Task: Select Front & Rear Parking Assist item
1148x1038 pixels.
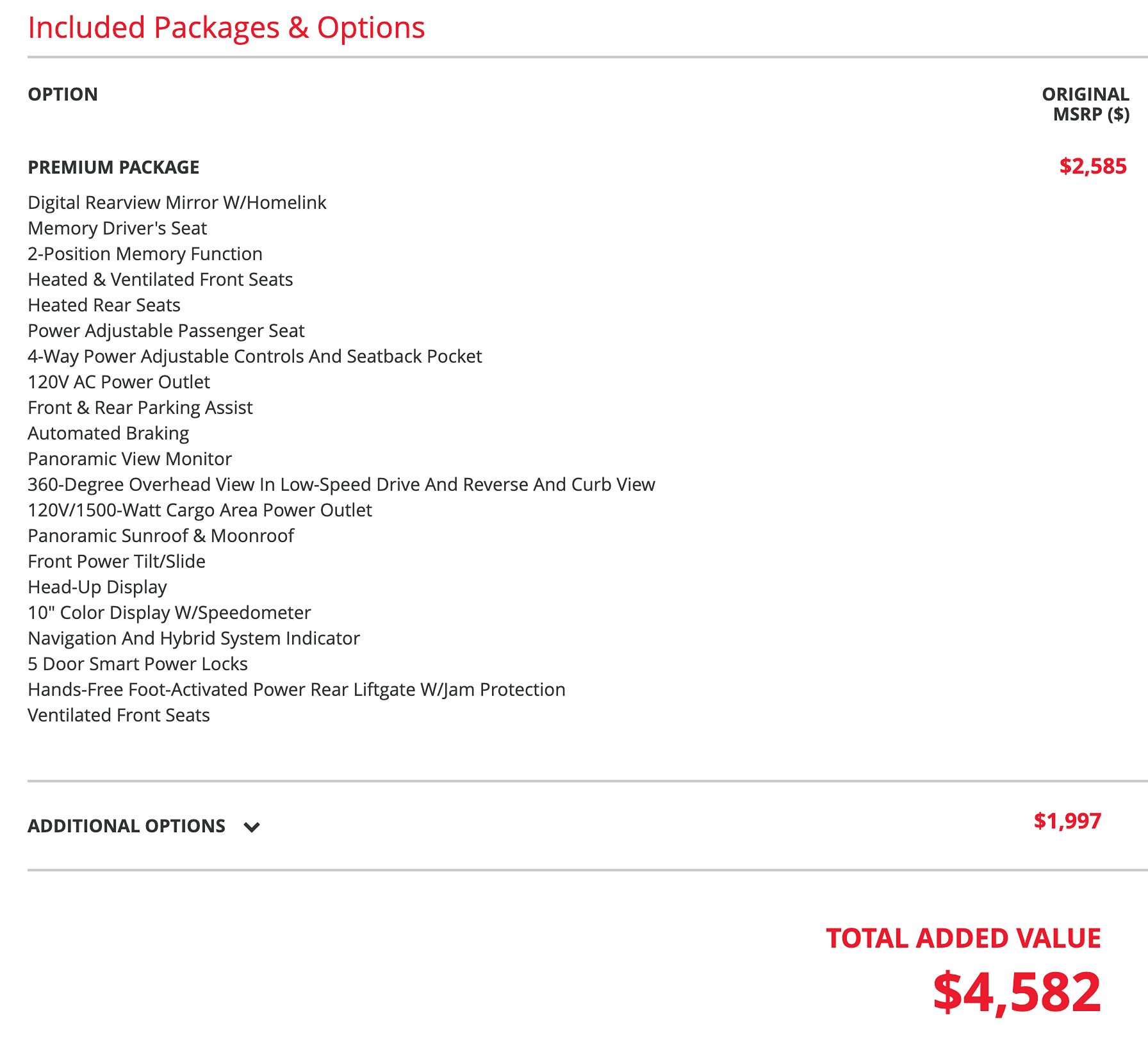Action: click(140, 408)
